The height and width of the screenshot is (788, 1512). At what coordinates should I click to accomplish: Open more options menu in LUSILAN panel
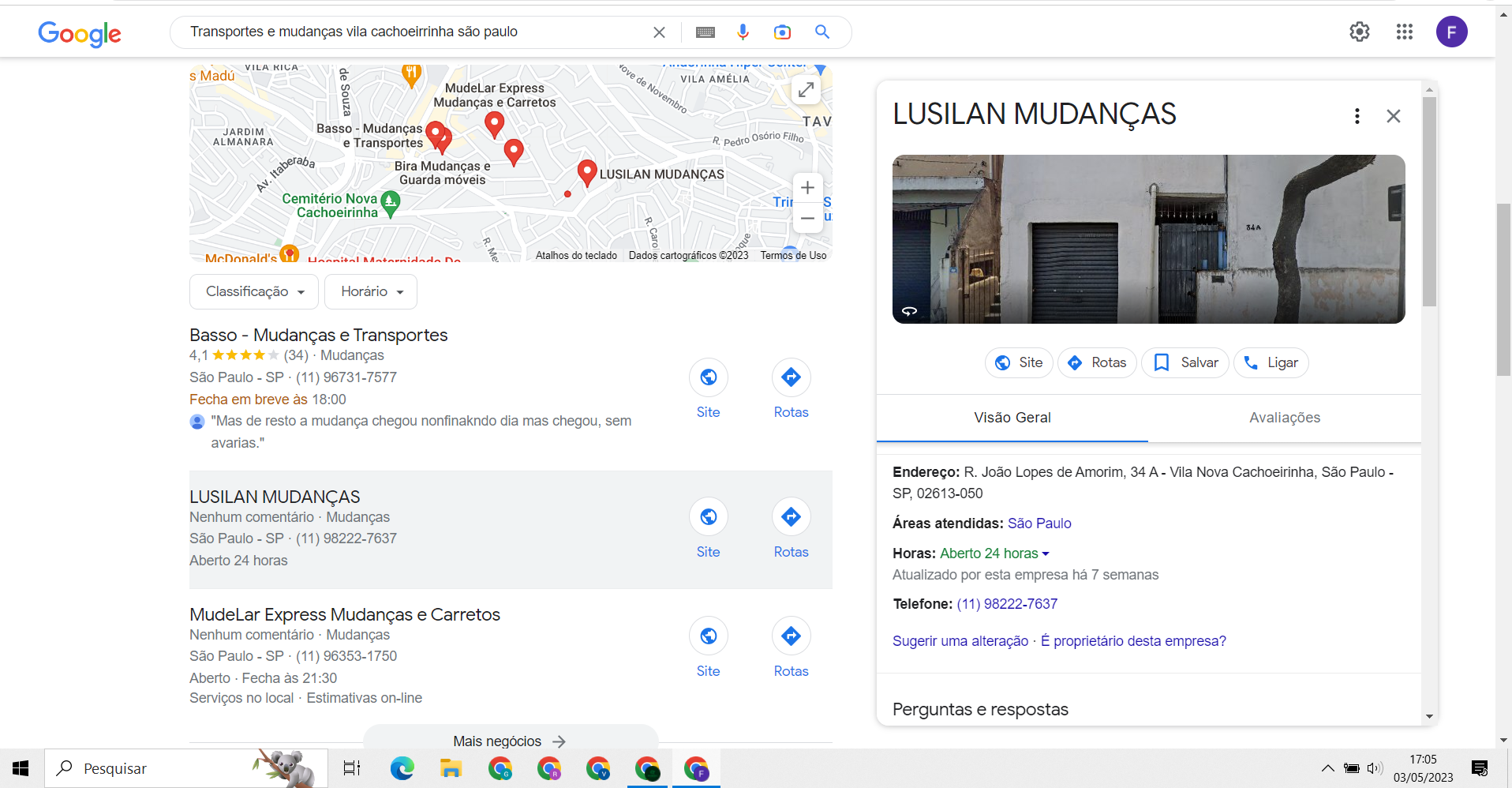1357,116
